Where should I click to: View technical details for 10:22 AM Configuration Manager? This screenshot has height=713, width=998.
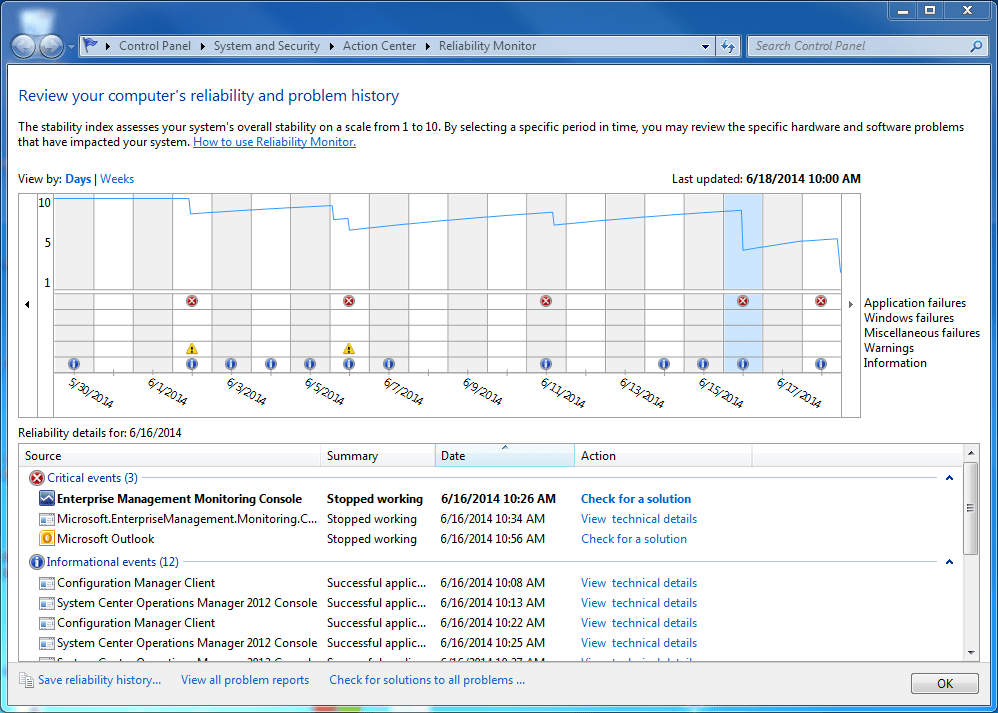point(639,623)
